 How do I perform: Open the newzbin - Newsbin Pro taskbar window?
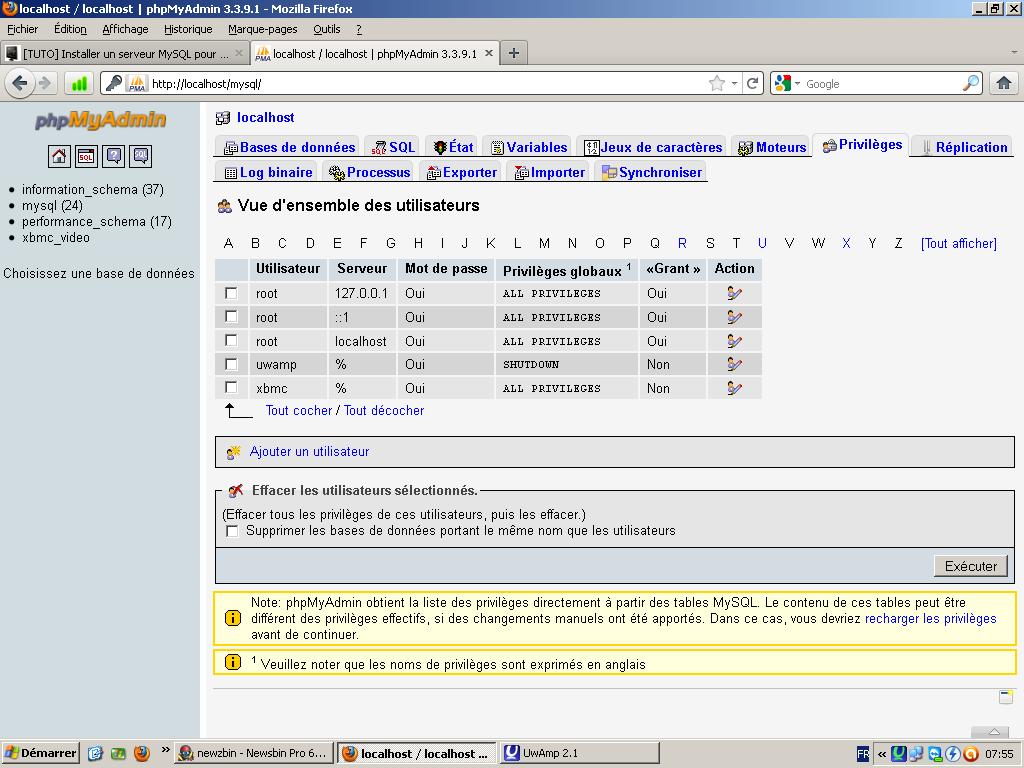pyautogui.click(x=255, y=753)
